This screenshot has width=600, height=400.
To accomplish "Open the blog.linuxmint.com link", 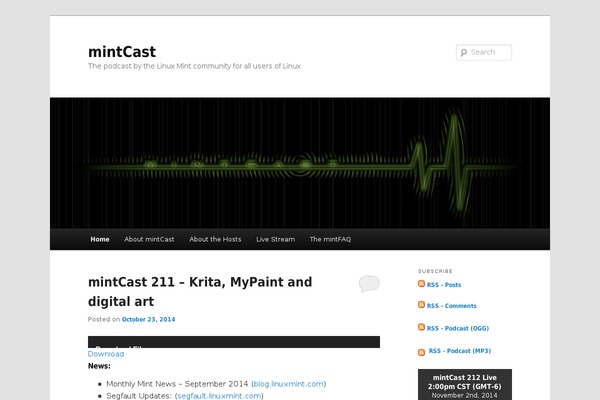I will [289, 384].
